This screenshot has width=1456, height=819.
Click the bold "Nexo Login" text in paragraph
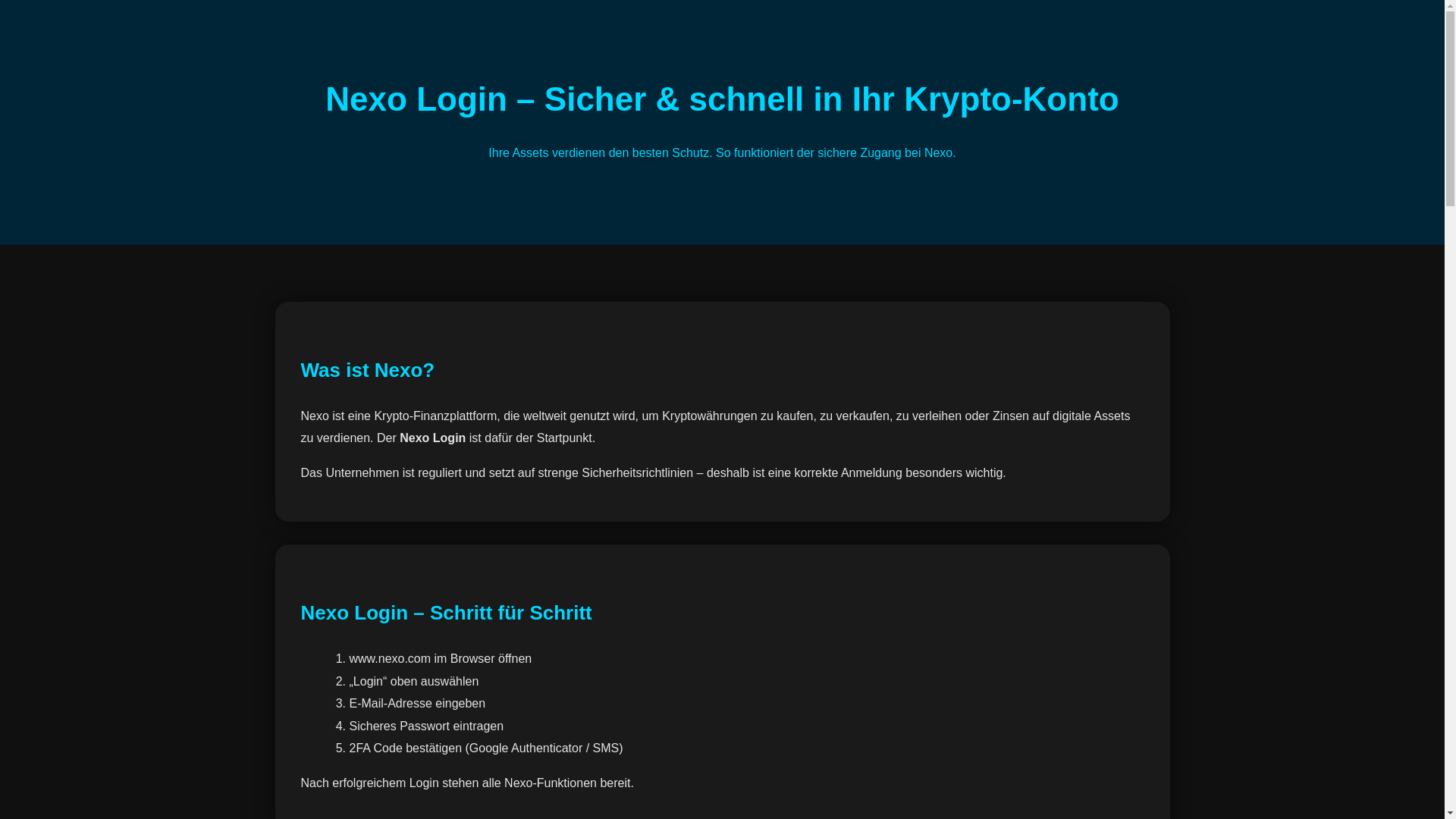(432, 438)
